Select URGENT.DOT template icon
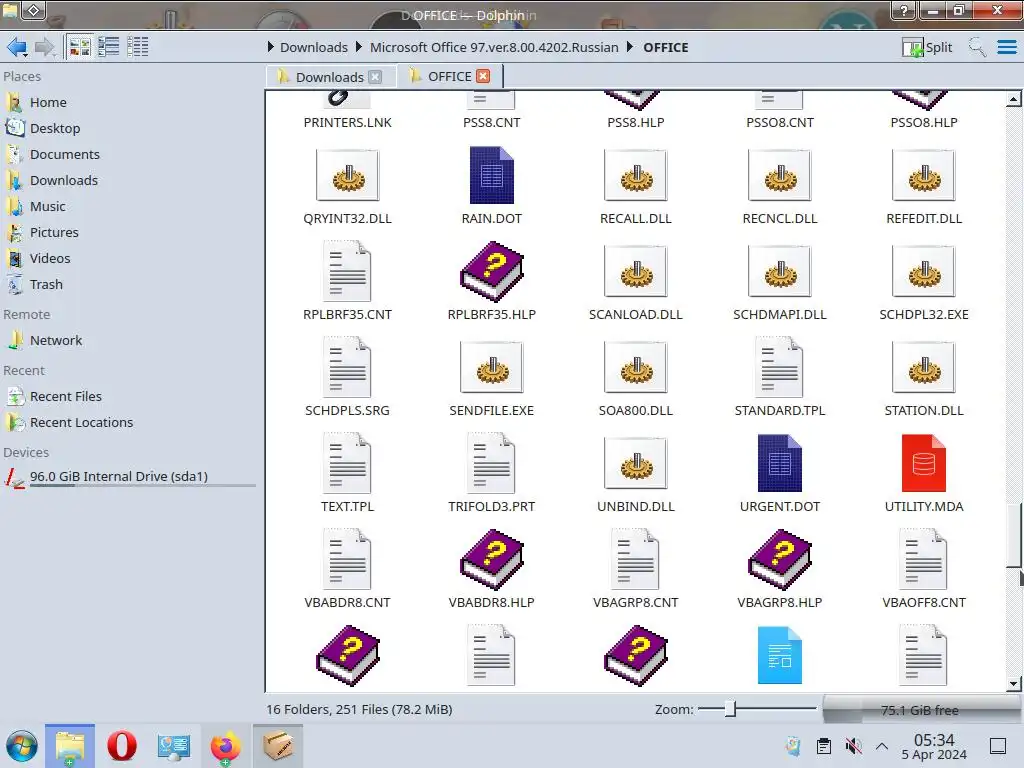 tap(780, 463)
